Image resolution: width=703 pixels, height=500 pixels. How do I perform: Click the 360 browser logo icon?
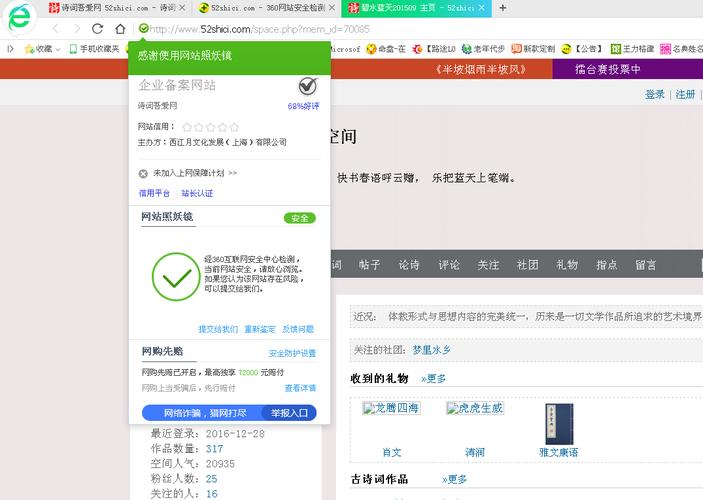point(19,18)
